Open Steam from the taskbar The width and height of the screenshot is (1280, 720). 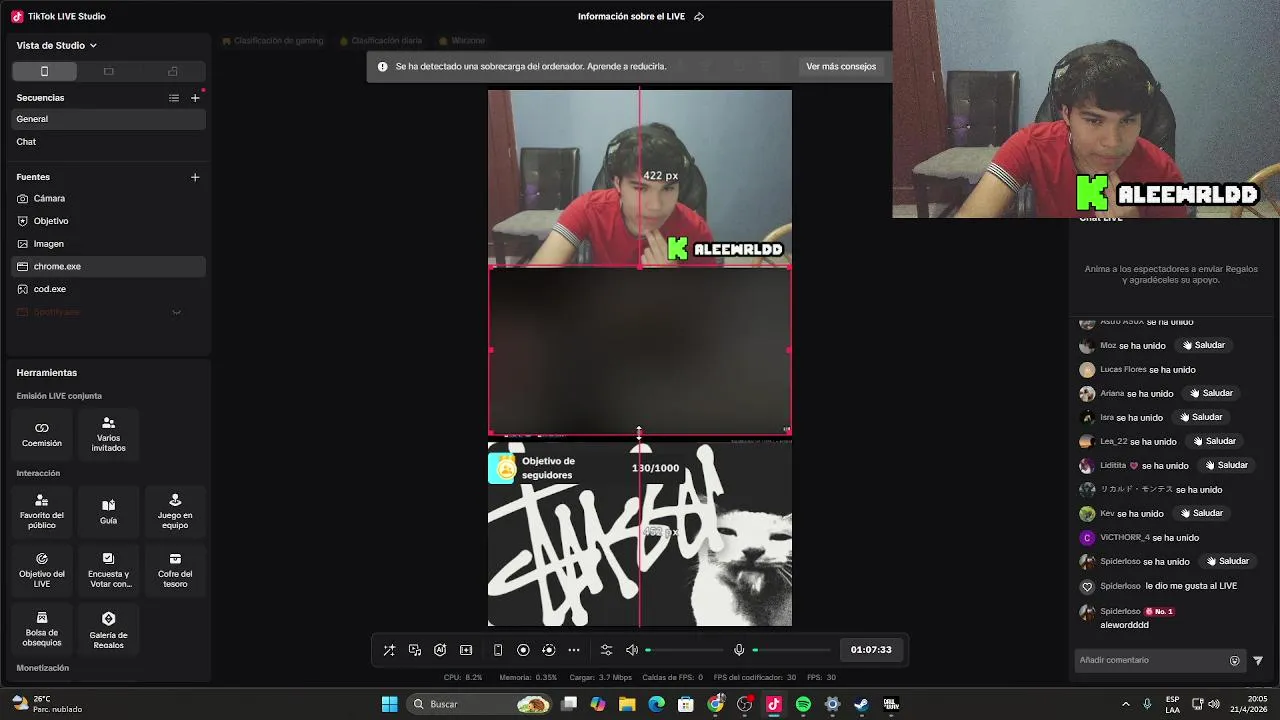coord(861,704)
